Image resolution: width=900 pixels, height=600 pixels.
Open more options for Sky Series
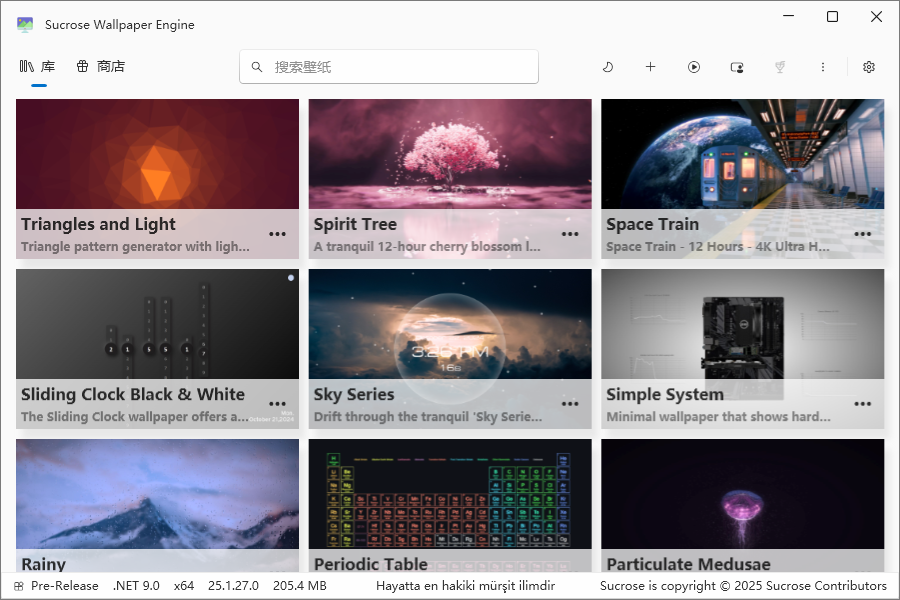pyautogui.click(x=570, y=404)
